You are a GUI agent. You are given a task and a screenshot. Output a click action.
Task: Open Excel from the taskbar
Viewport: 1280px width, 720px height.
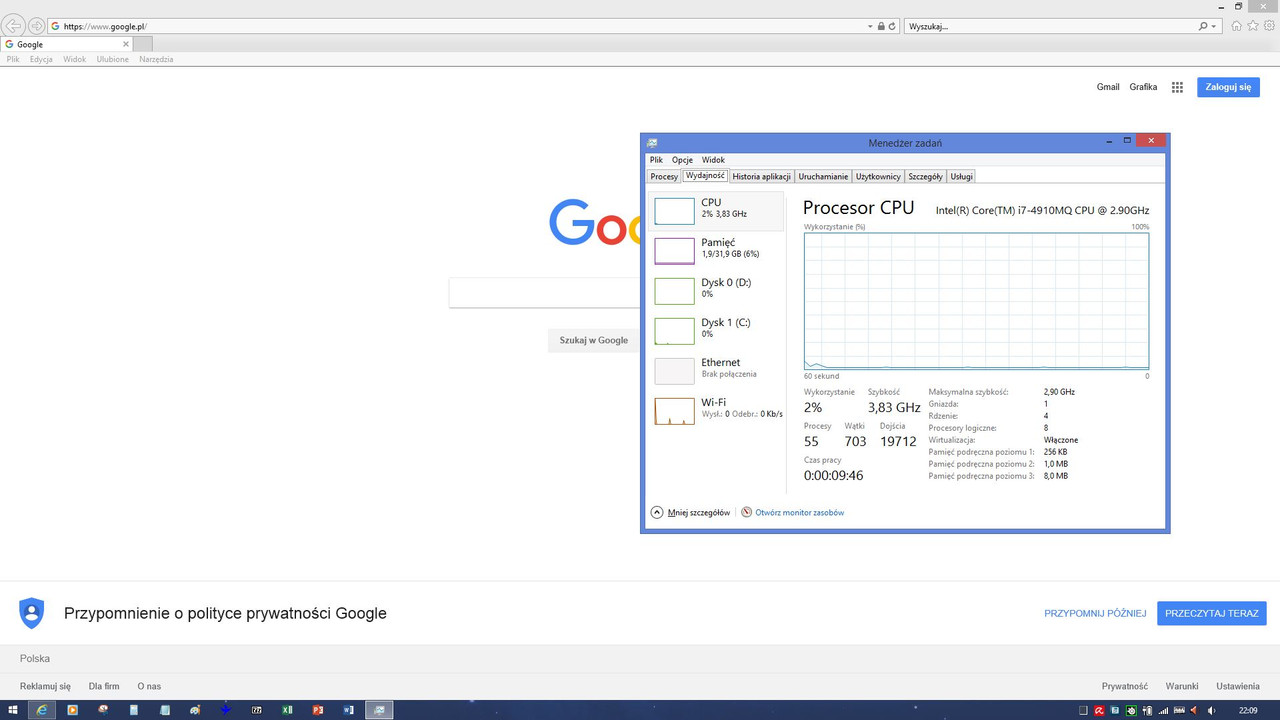coord(287,710)
